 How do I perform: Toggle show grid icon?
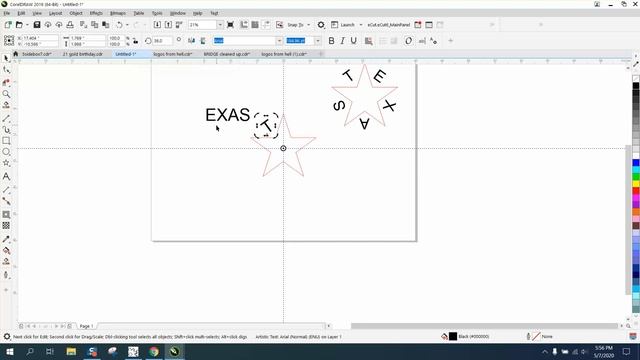[x=255, y=25]
